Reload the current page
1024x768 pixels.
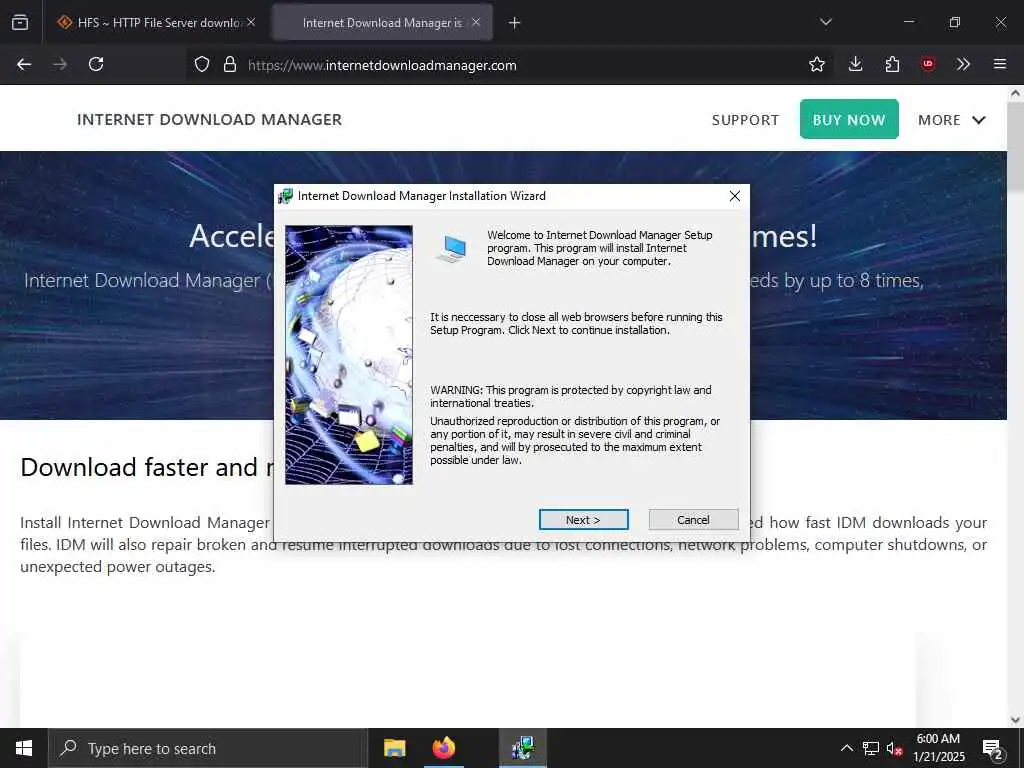click(x=96, y=64)
